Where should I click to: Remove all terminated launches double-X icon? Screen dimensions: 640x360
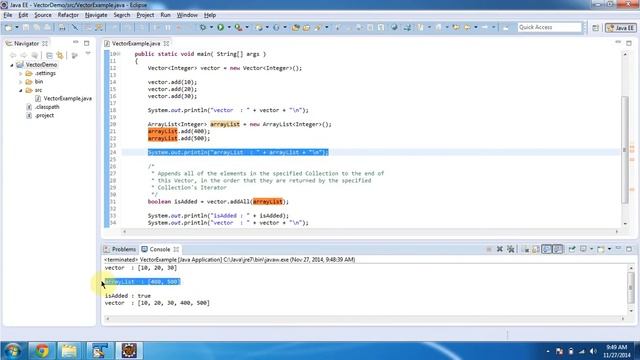click(510, 249)
